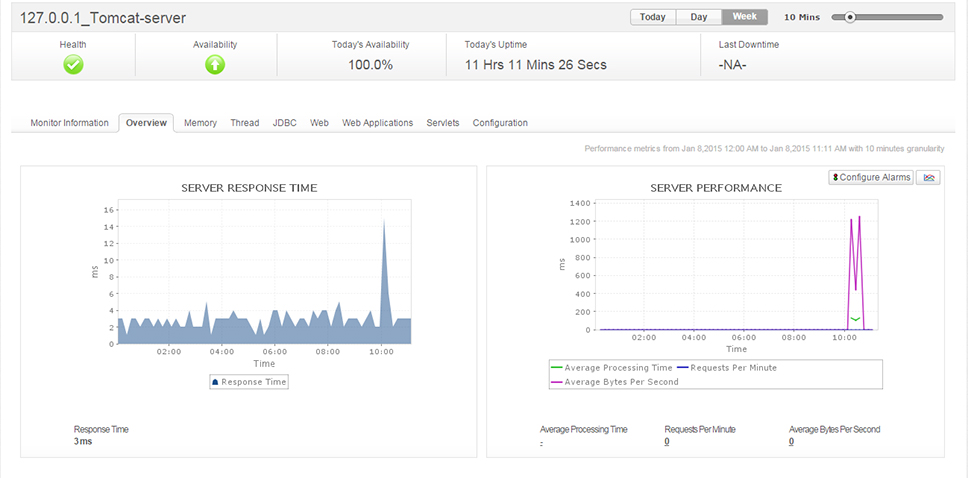968x478 pixels.
Task: Click the SERVER PERFORMANCE chart title
Action: point(716,188)
